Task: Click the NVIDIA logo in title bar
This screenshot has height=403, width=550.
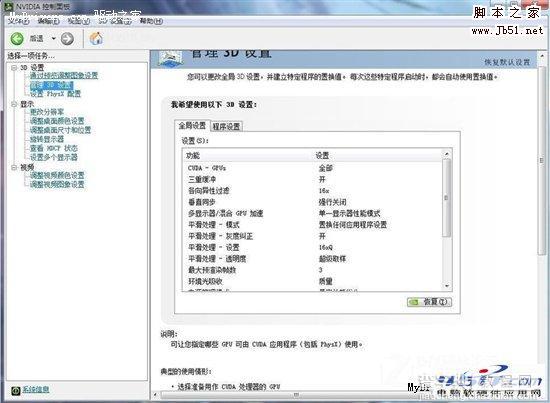Action: 9,6
